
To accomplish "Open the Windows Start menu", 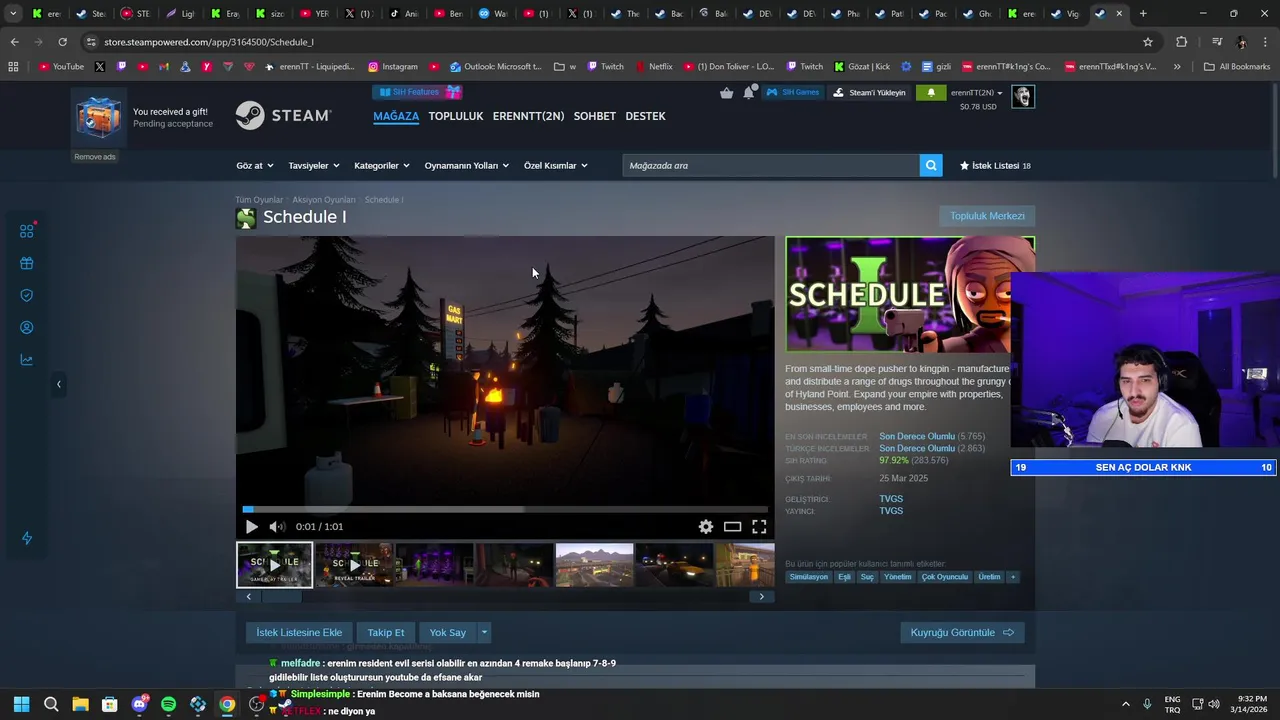I will (21, 704).
